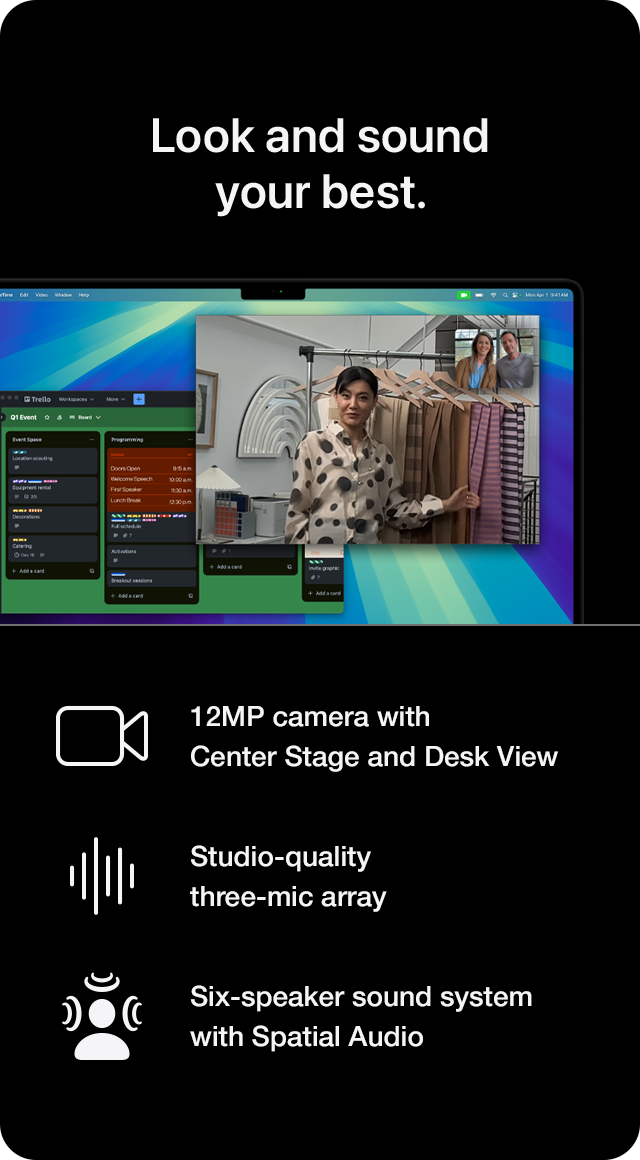Click the video camera feature icon
The width and height of the screenshot is (640, 1160).
click(x=102, y=736)
